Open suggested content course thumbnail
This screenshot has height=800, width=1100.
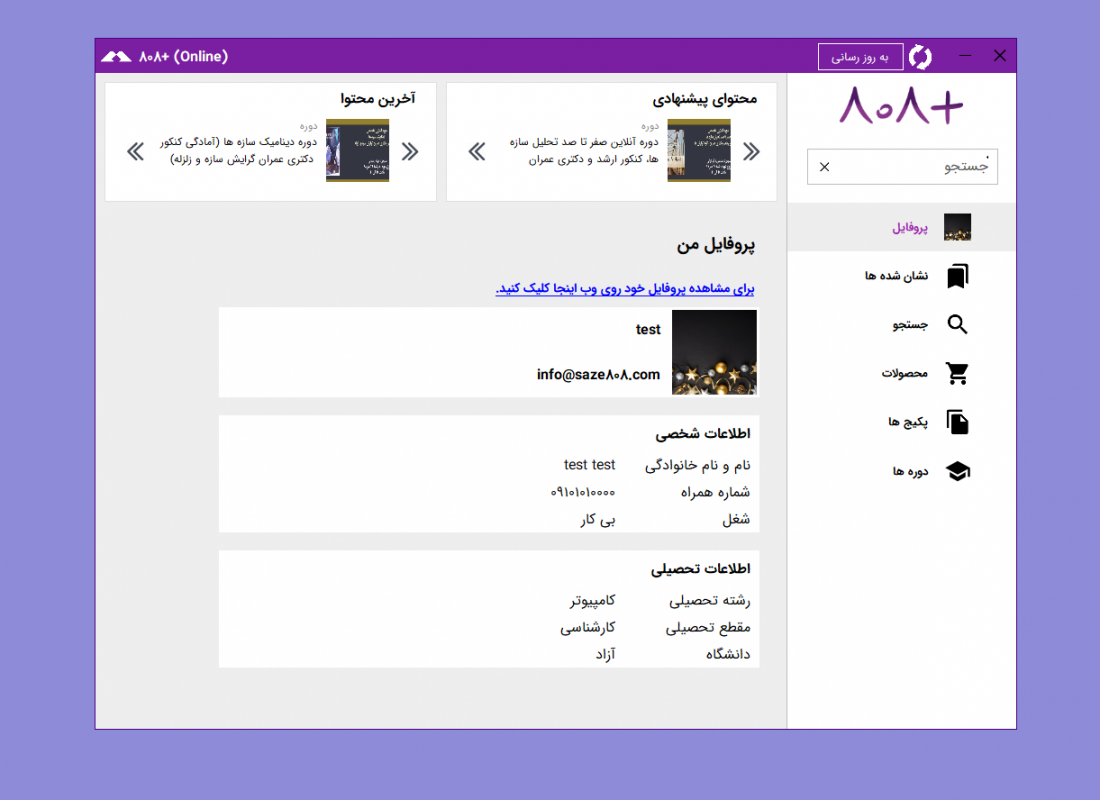(698, 151)
